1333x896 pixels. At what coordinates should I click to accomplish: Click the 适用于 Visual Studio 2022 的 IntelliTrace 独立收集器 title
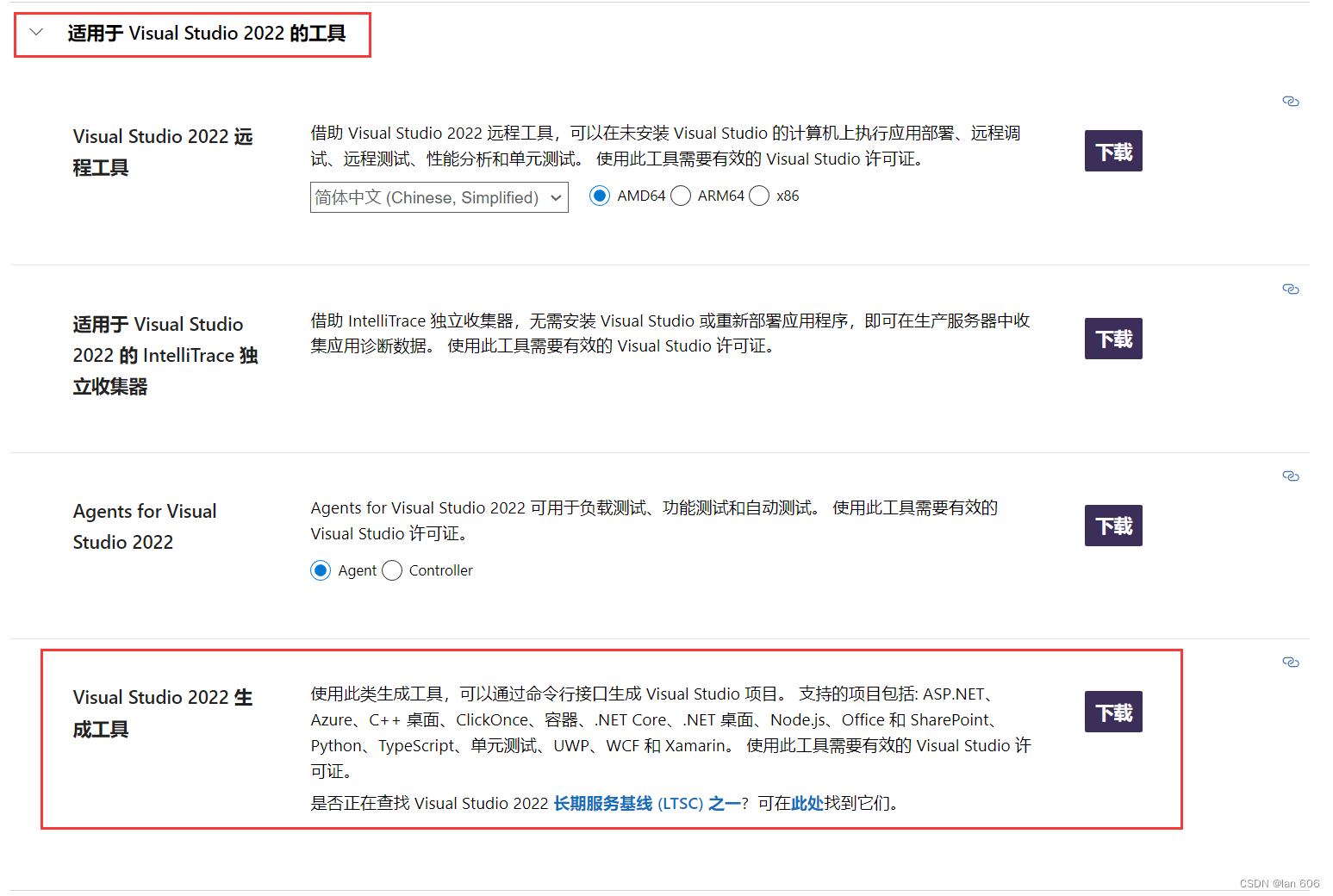coord(165,355)
